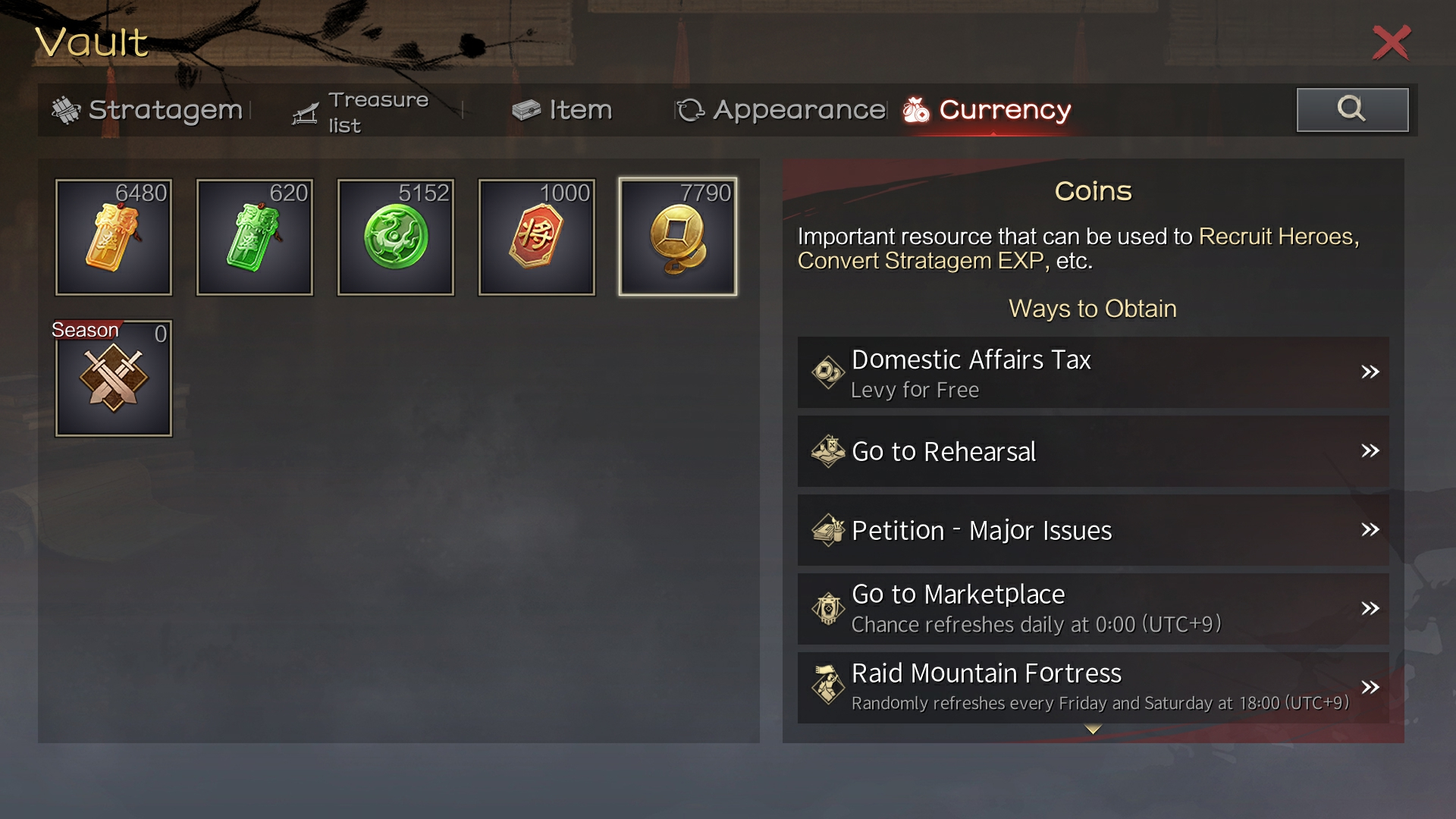1456x819 pixels.
Task: Click the Petition scroll icon in list
Action: (828, 530)
